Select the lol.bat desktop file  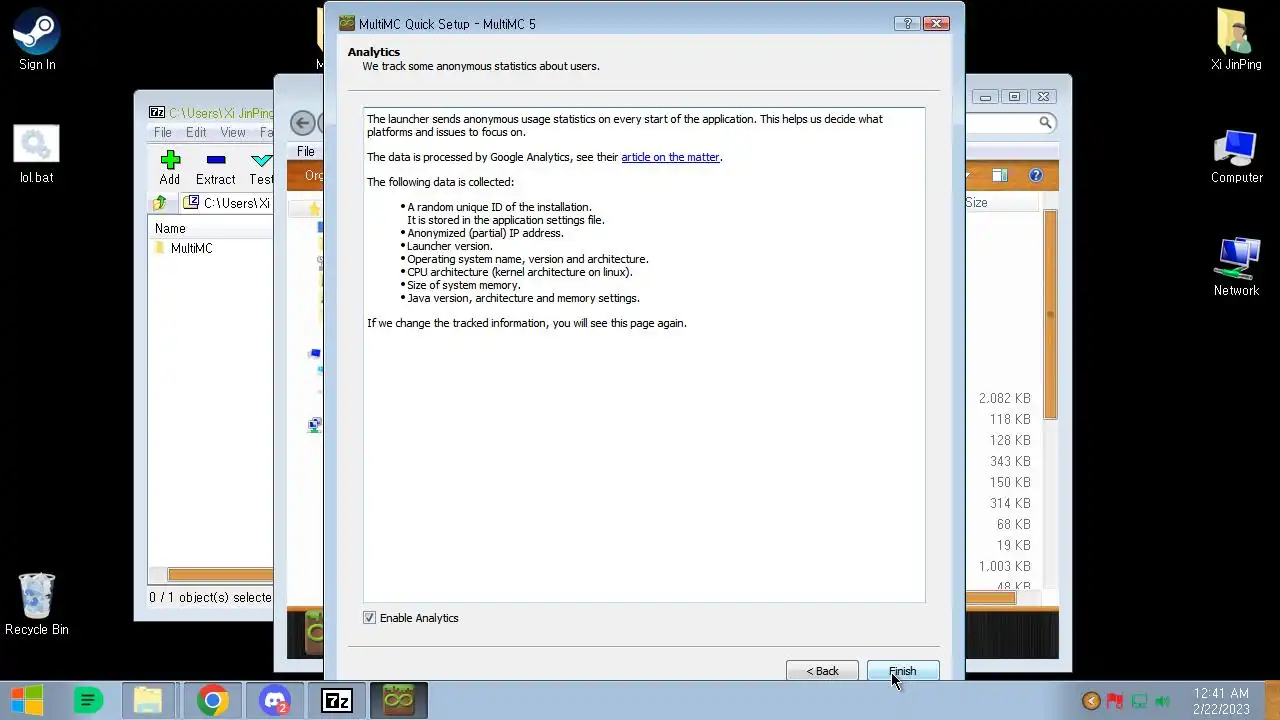click(x=37, y=155)
